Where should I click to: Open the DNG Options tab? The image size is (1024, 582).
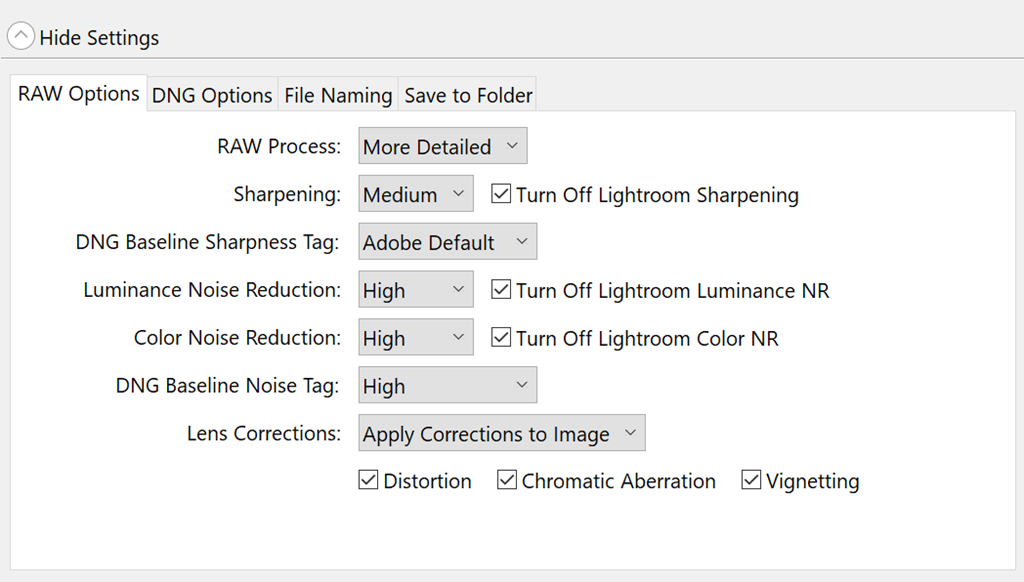(212, 95)
